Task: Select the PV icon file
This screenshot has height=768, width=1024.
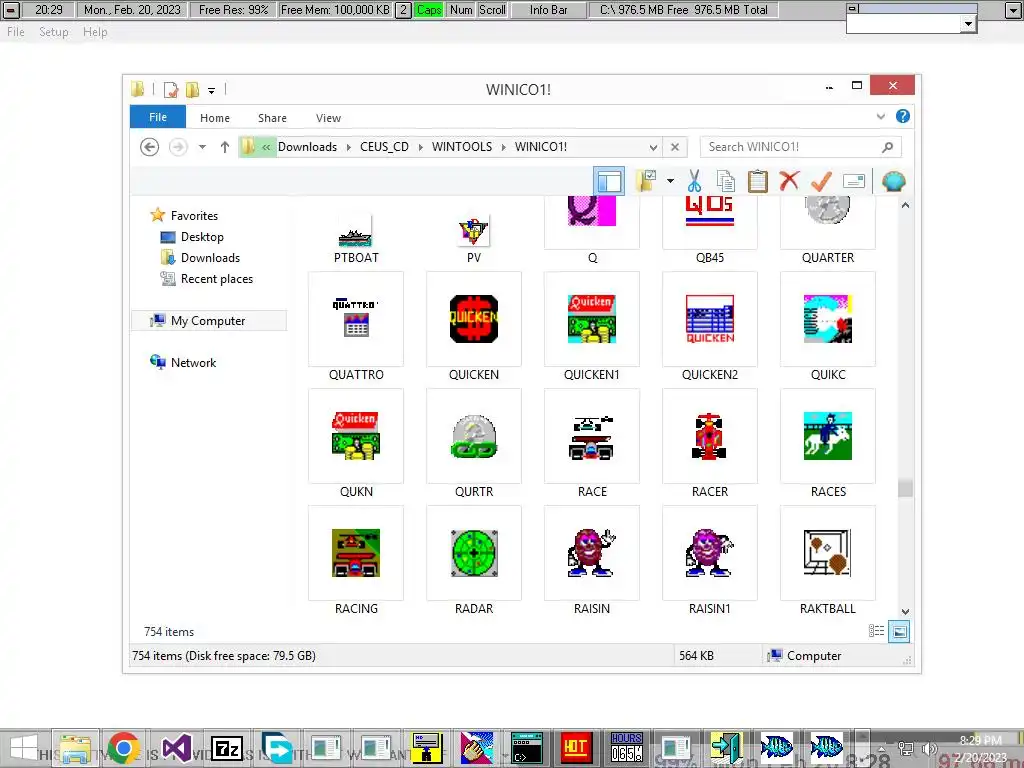Action: point(474,238)
